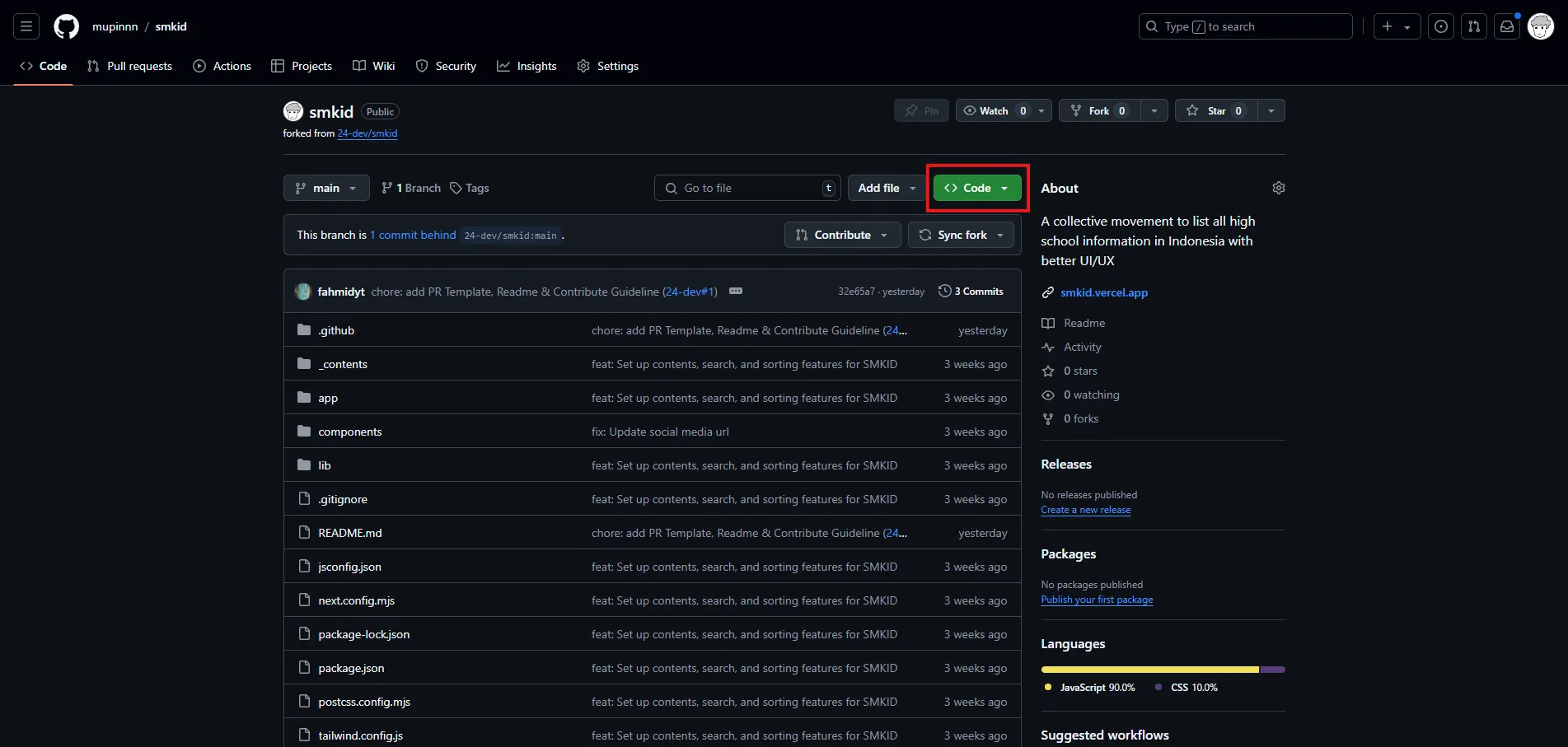Open smkid.vercel.app website link
Viewport: 1568px width, 747px height.
[x=1104, y=292]
